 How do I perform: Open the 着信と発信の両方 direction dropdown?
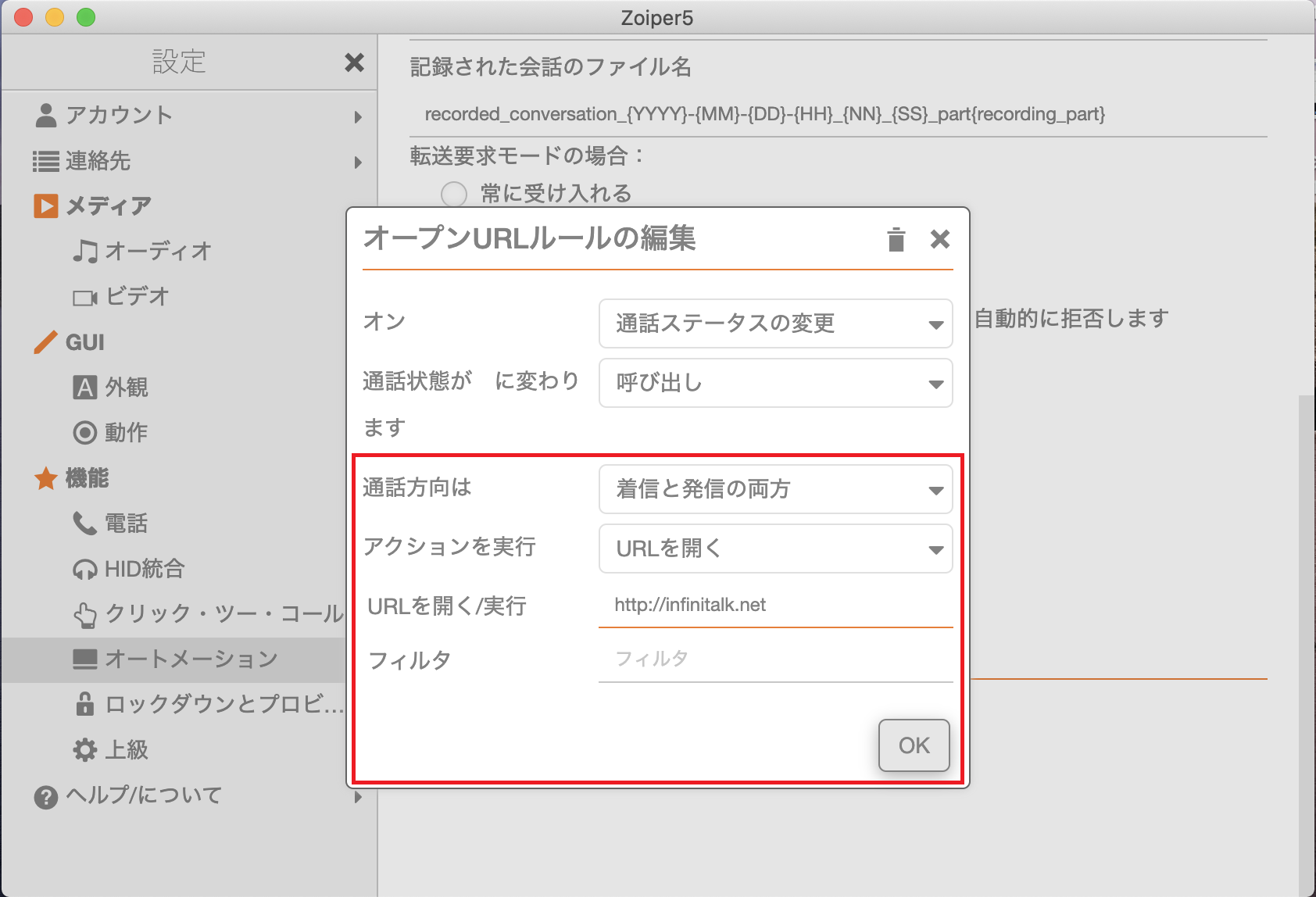tap(775, 489)
